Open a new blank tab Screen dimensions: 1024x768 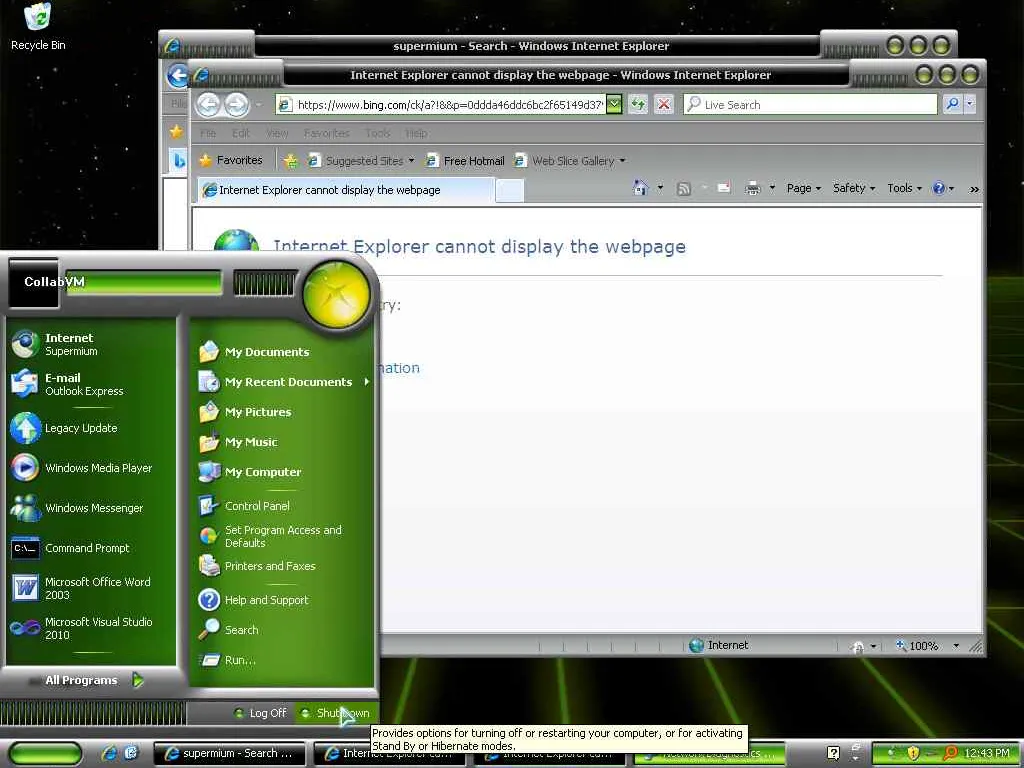coord(509,191)
